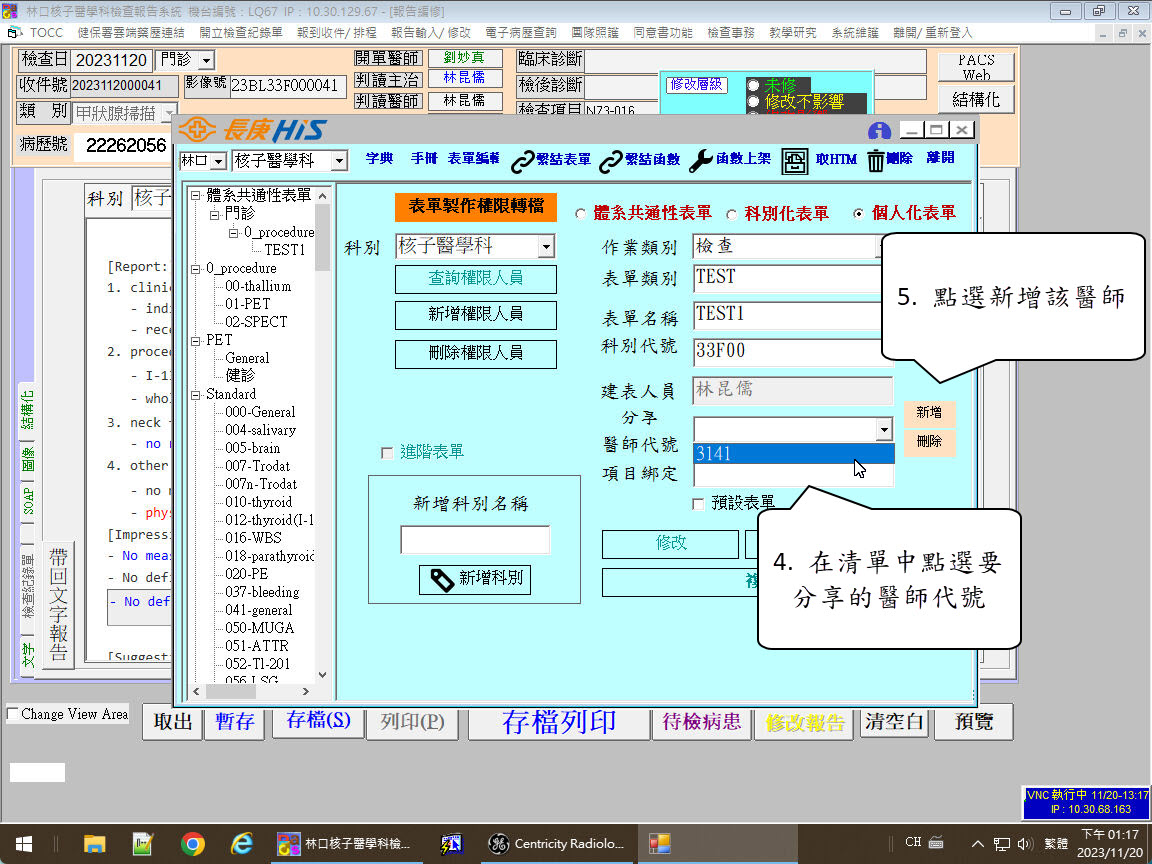This screenshot has height=864, width=1152.
Task: Open the 字典 menu item
Action: point(379,159)
